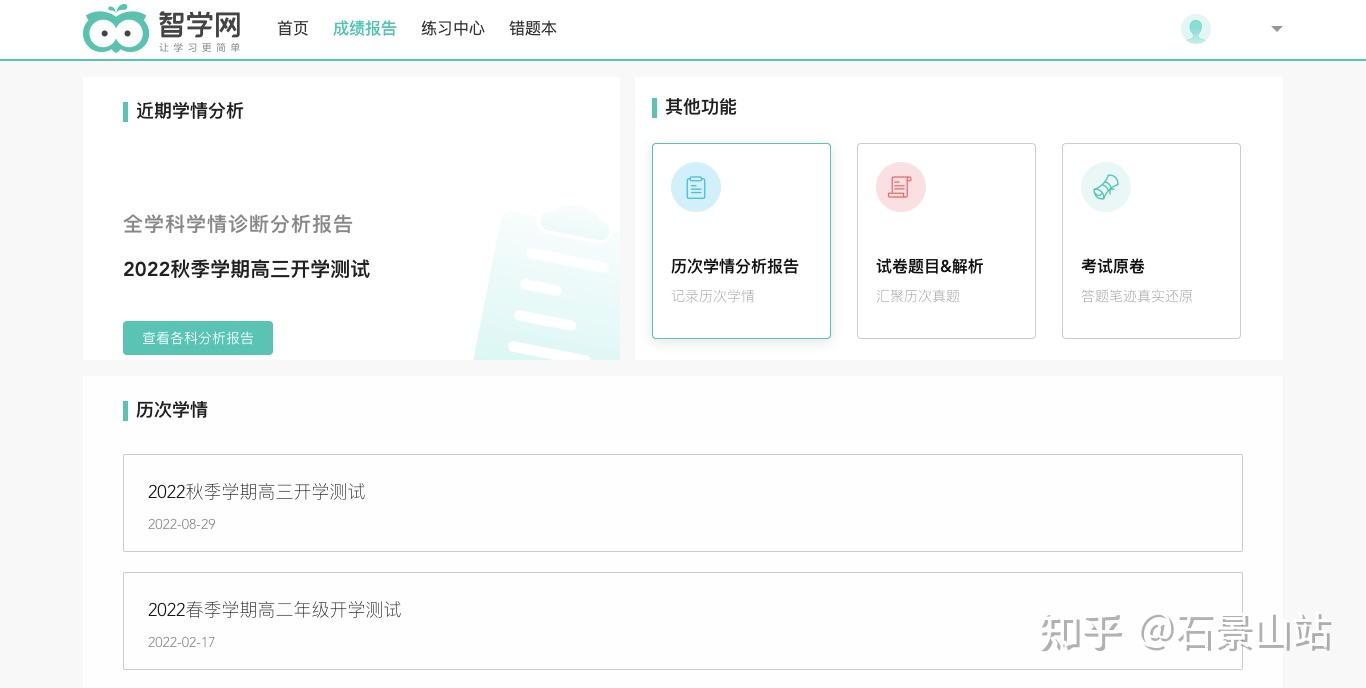This screenshot has height=688, width=1366.
Task: Click the 2022秋季学期高三开学测试 heading in 近期学情分析
Action: [x=247, y=269]
